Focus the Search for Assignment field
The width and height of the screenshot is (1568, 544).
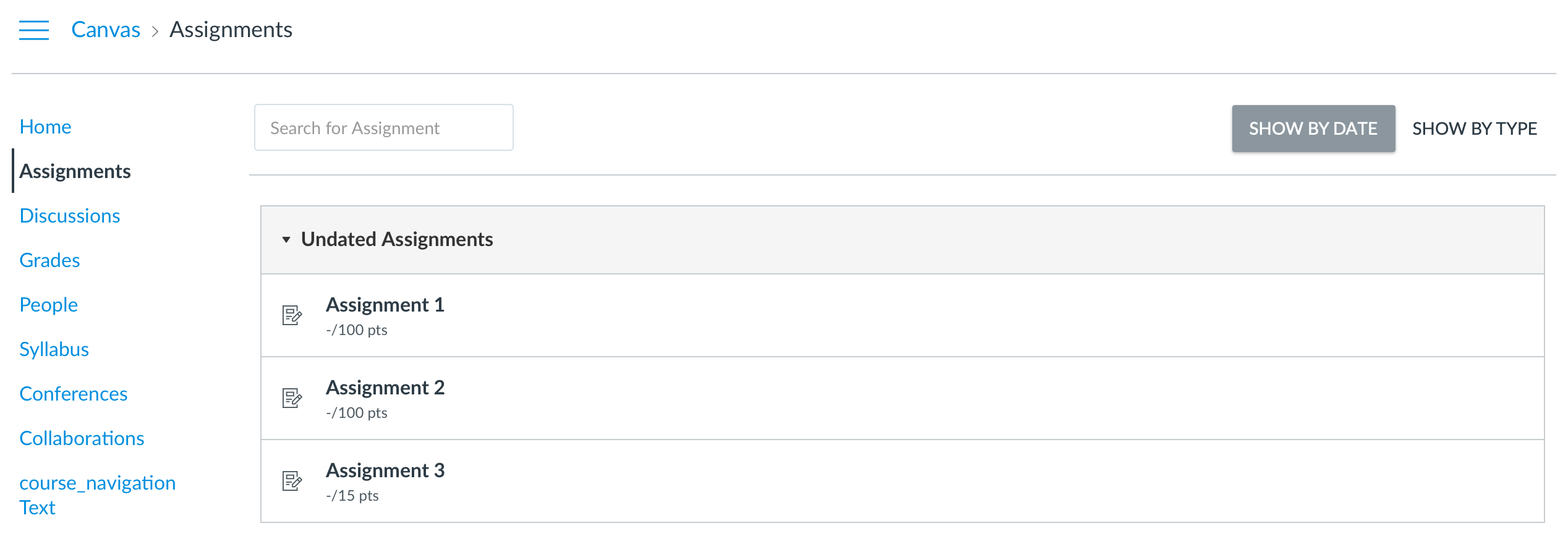tap(384, 127)
